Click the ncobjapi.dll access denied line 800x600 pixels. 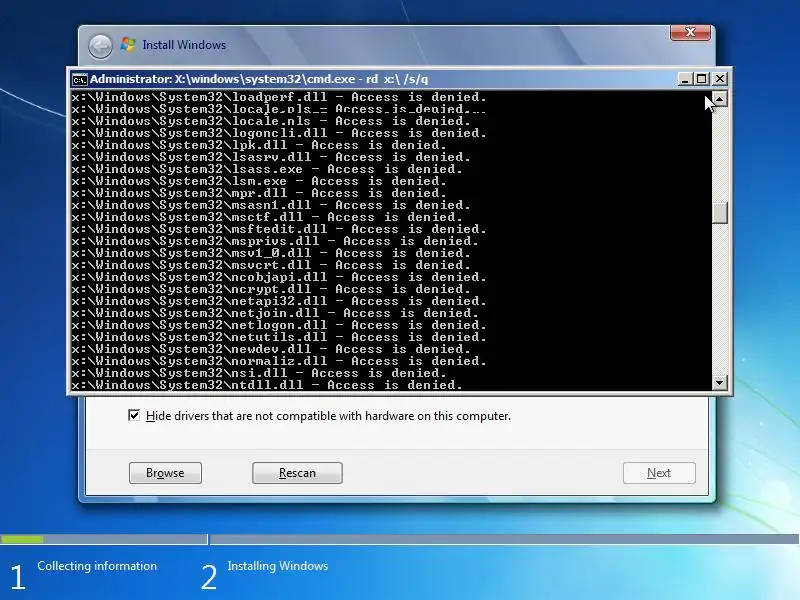pos(279,277)
